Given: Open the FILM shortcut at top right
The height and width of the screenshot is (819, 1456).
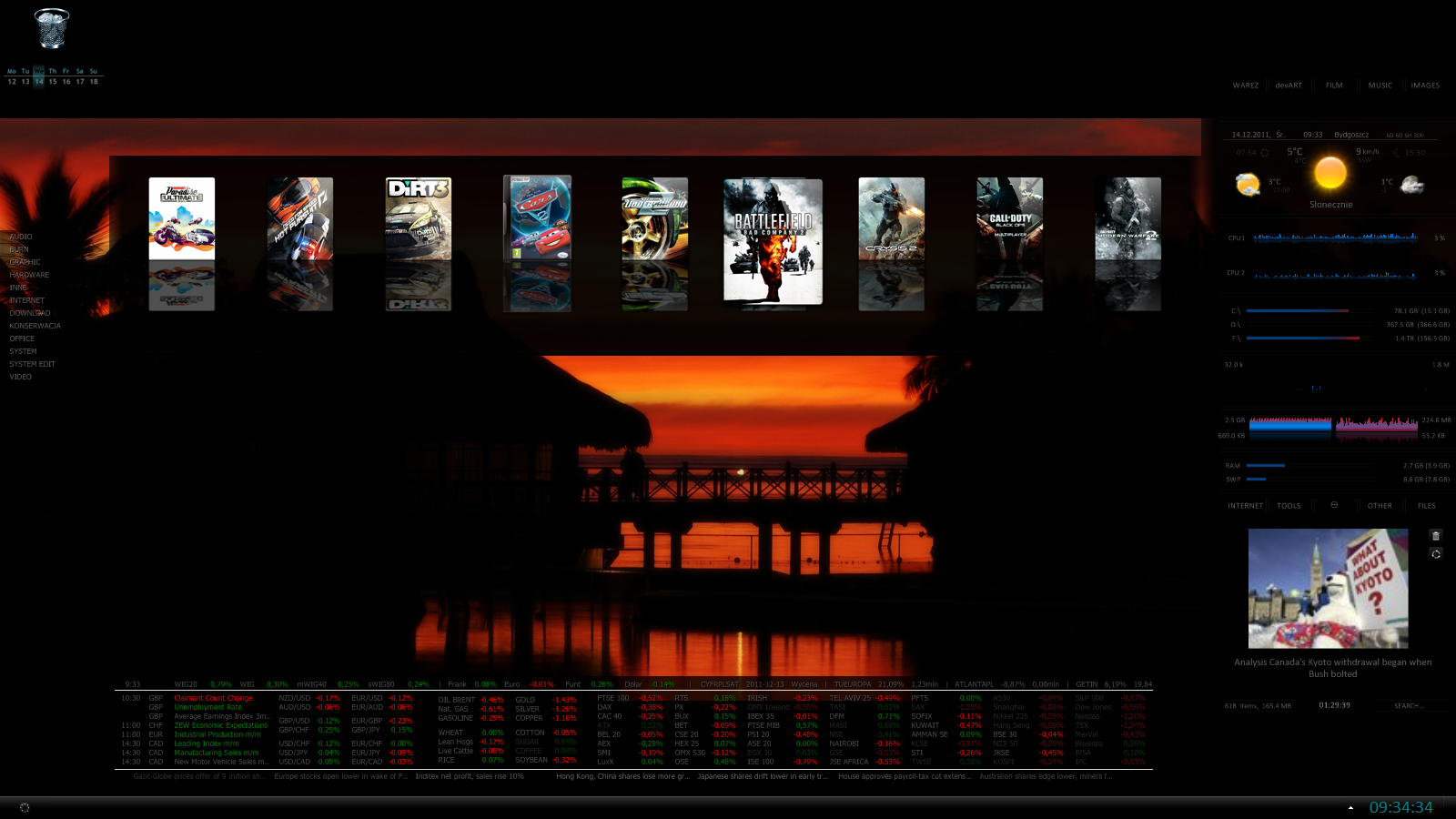Looking at the screenshot, I should [x=1334, y=86].
